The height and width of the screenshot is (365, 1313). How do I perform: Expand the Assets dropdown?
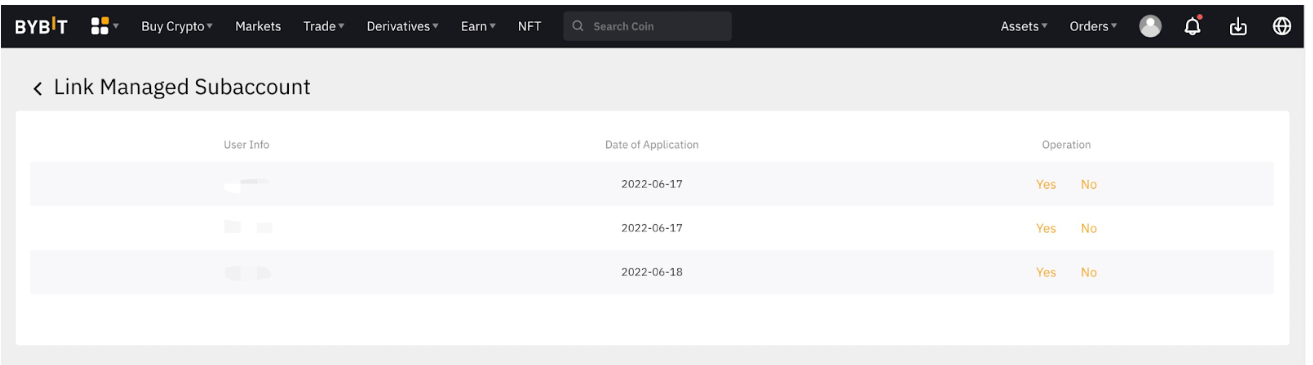(x=1025, y=27)
